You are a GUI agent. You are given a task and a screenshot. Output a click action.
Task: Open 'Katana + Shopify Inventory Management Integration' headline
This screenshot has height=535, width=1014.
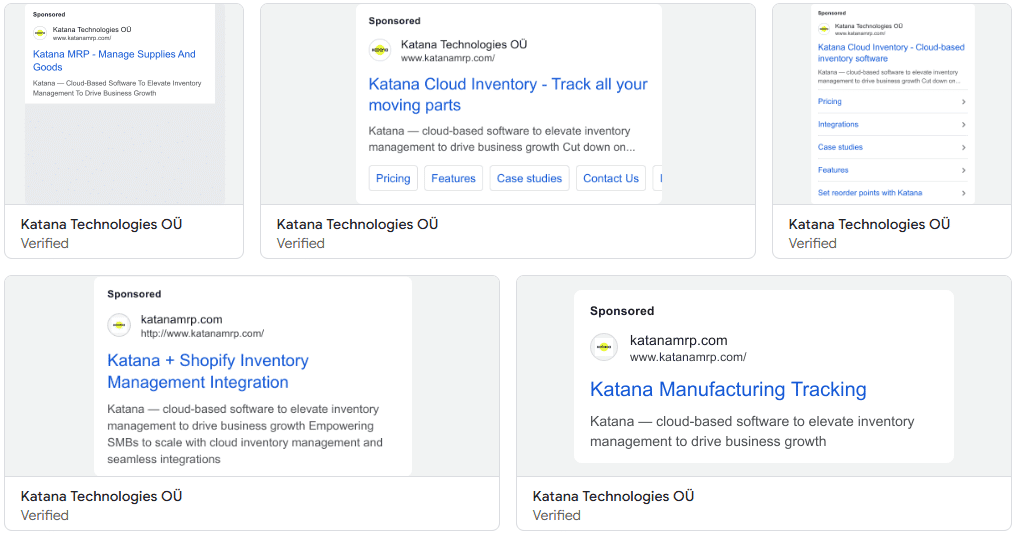pos(208,371)
